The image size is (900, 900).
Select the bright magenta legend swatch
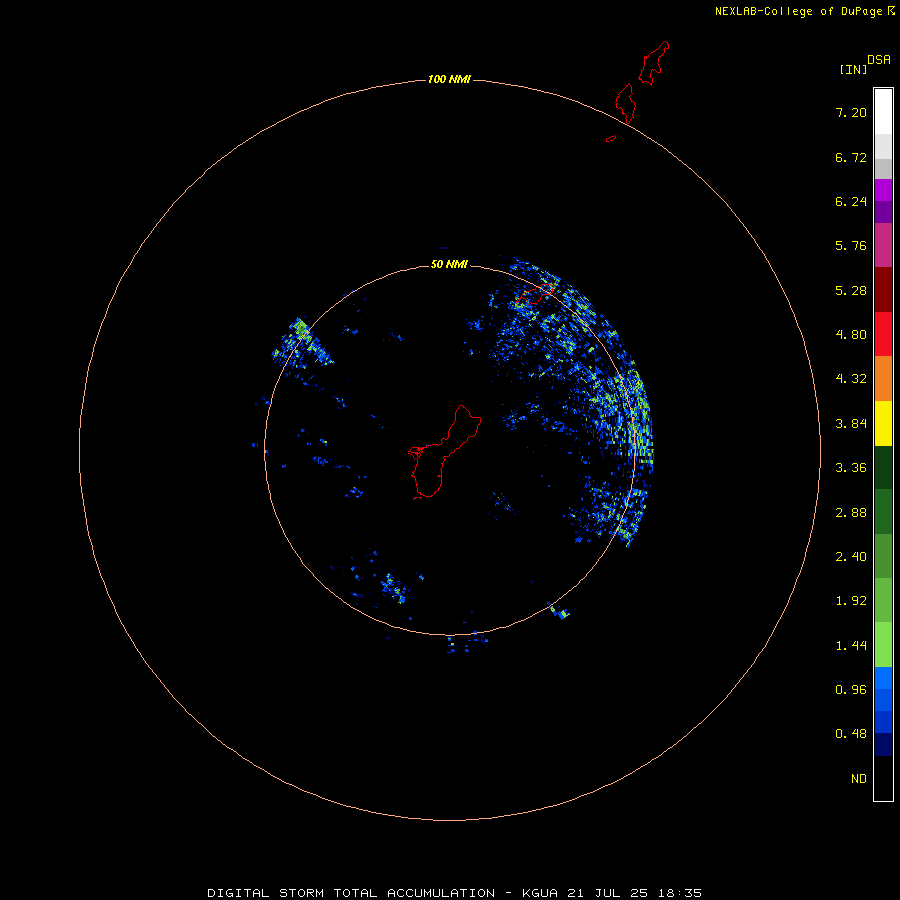click(x=883, y=190)
